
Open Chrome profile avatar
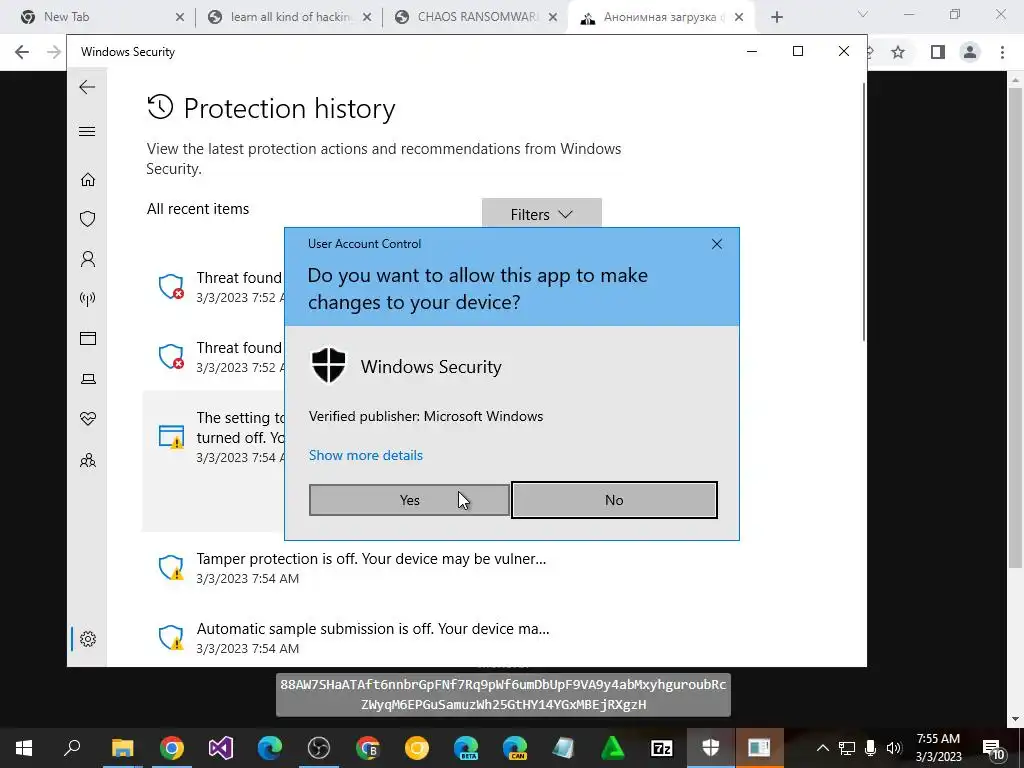[x=970, y=52]
